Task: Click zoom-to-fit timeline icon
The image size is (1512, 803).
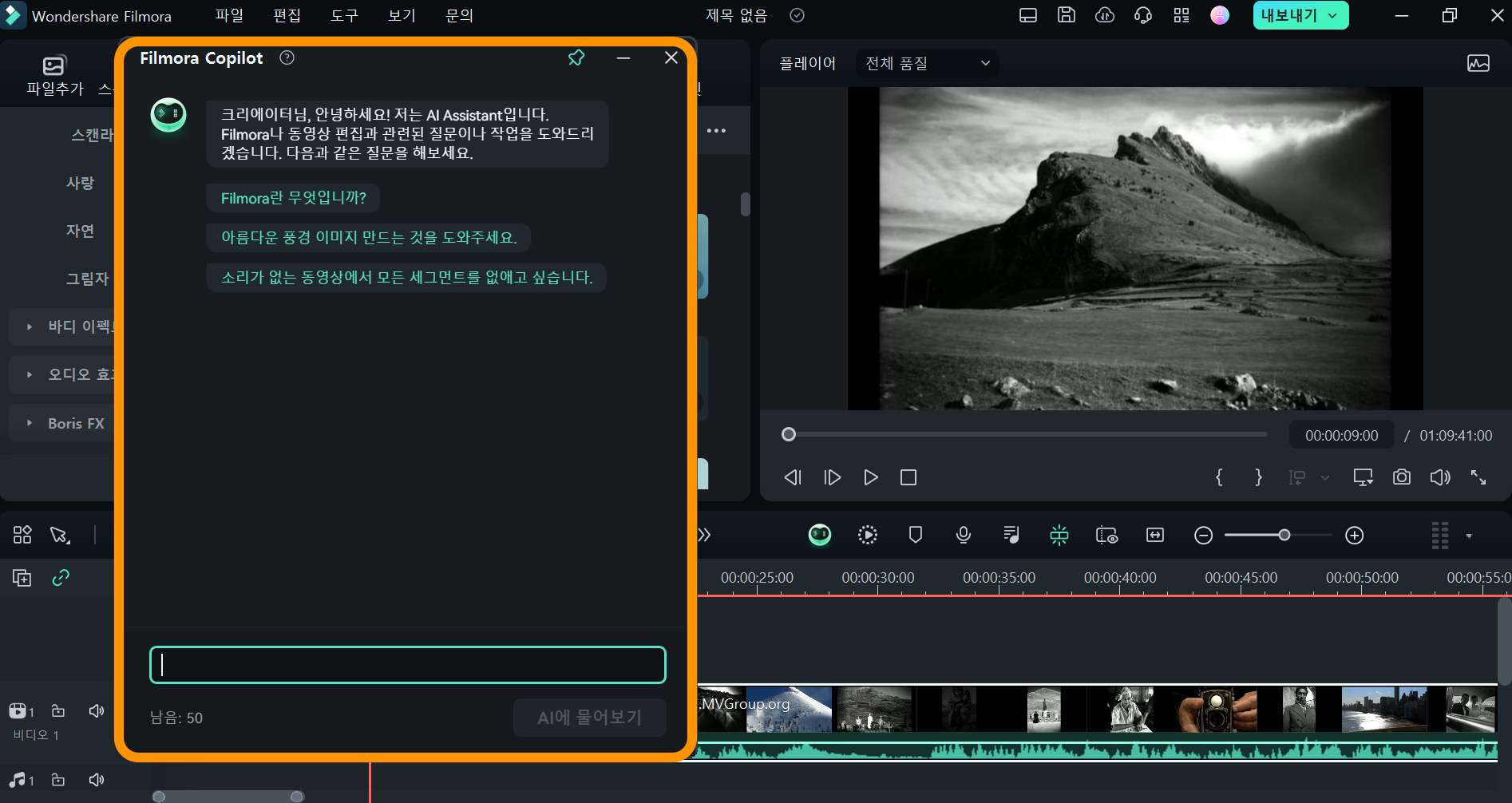Action: tap(1155, 535)
